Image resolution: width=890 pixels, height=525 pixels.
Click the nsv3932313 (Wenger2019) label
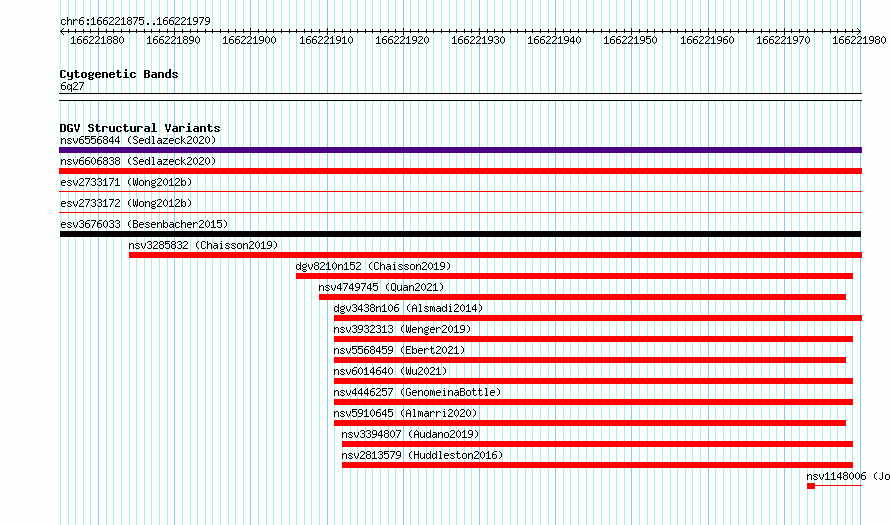point(402,329)
